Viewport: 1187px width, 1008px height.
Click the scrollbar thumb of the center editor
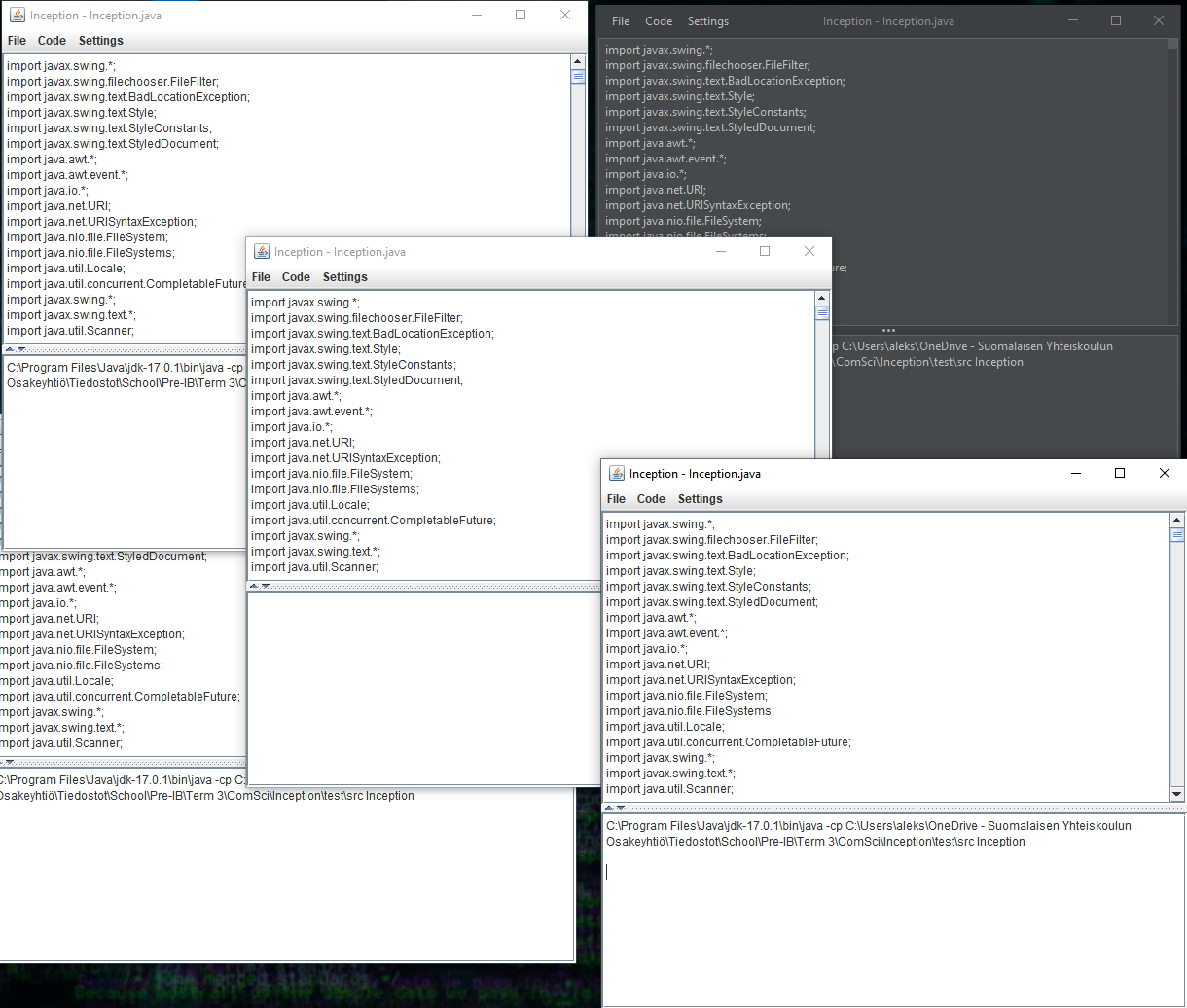click(822, 313)
